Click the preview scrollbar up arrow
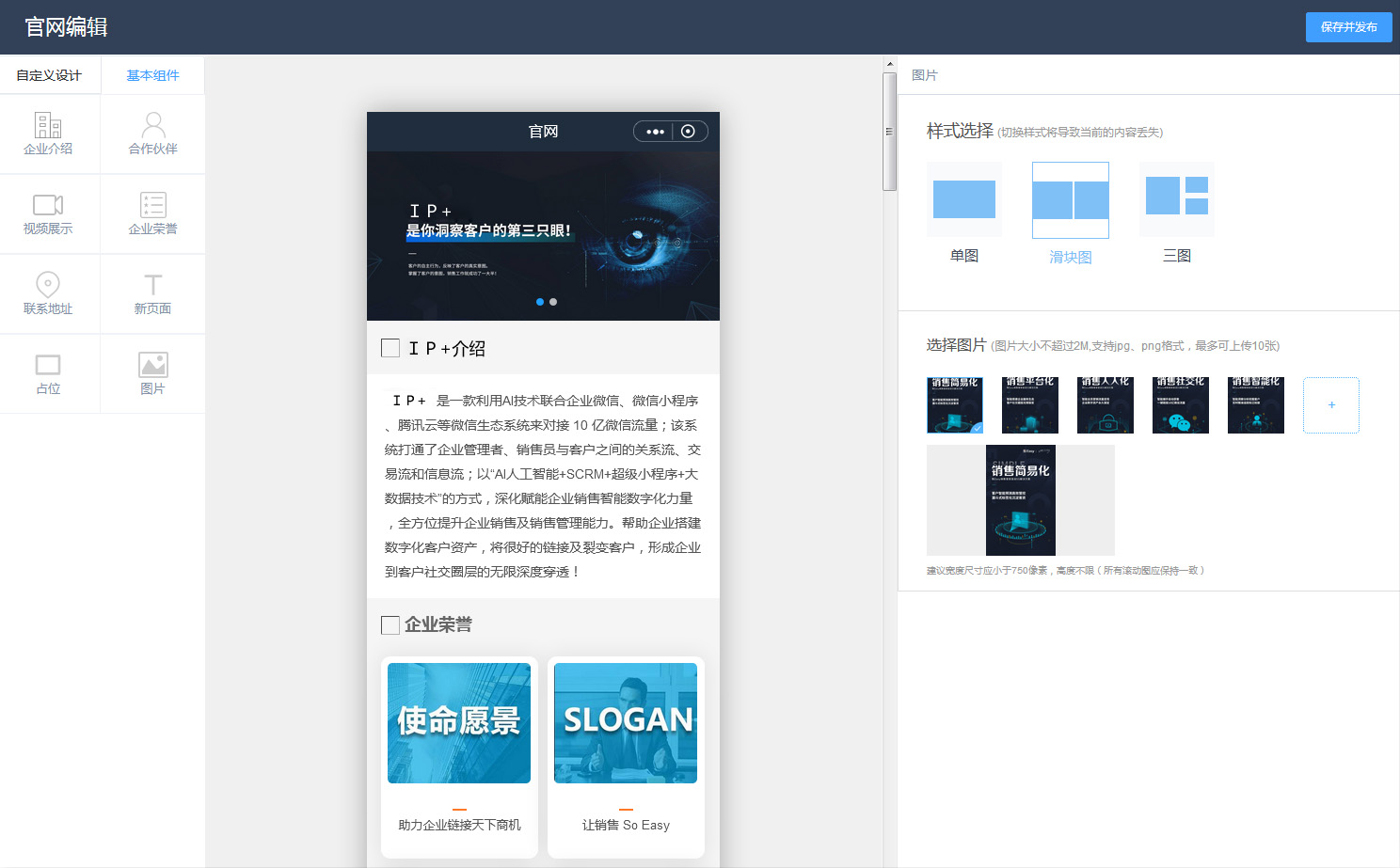Screen dimensions: 1400x868 (889, 65)
